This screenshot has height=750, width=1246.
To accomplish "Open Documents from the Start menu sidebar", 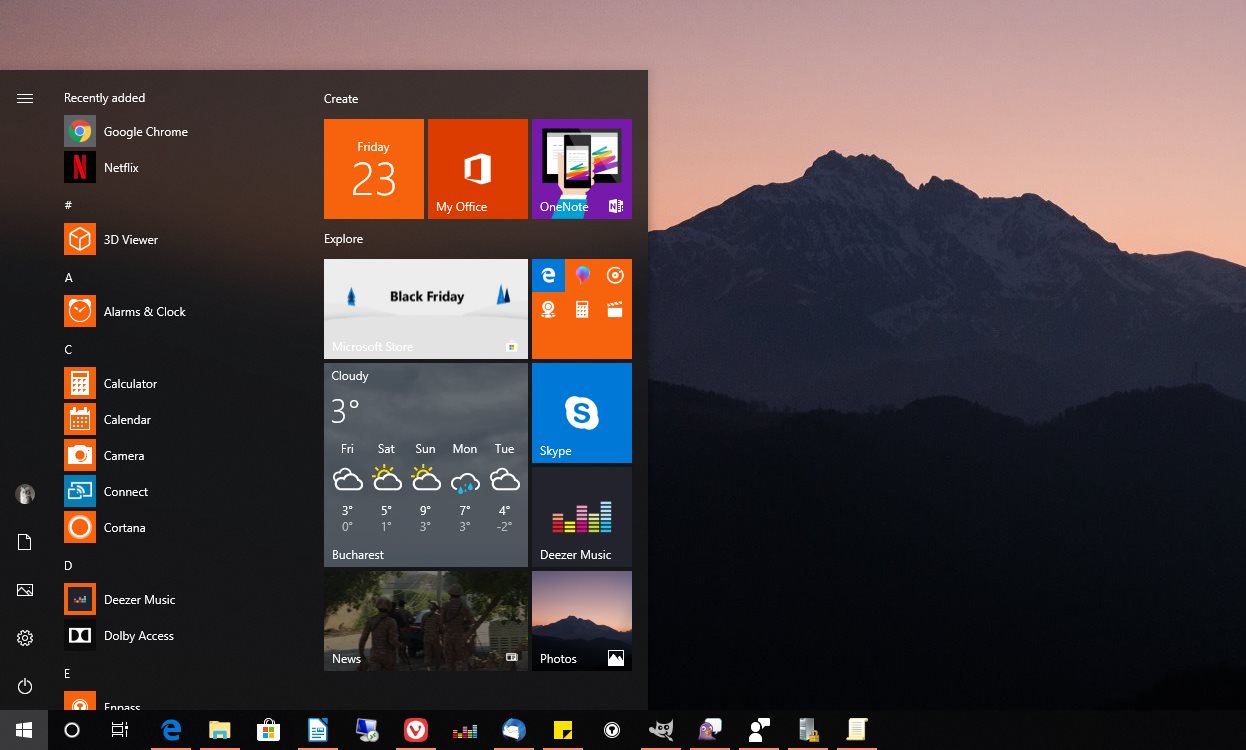I will pyautogui.click(x=24, y=541).
